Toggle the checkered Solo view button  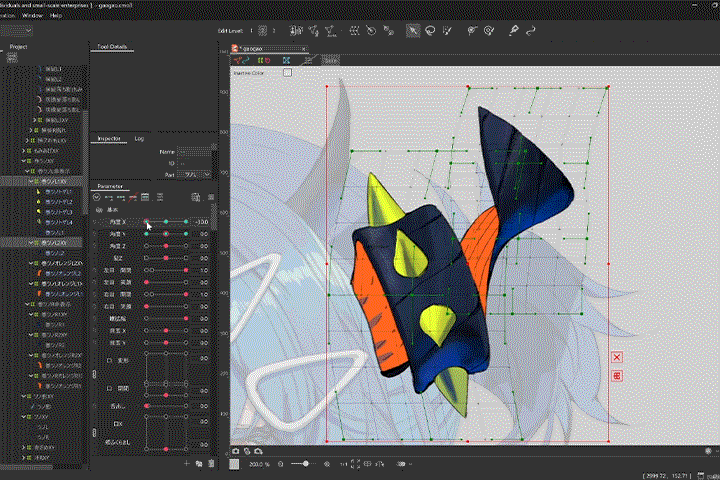[x=330, y=60]
